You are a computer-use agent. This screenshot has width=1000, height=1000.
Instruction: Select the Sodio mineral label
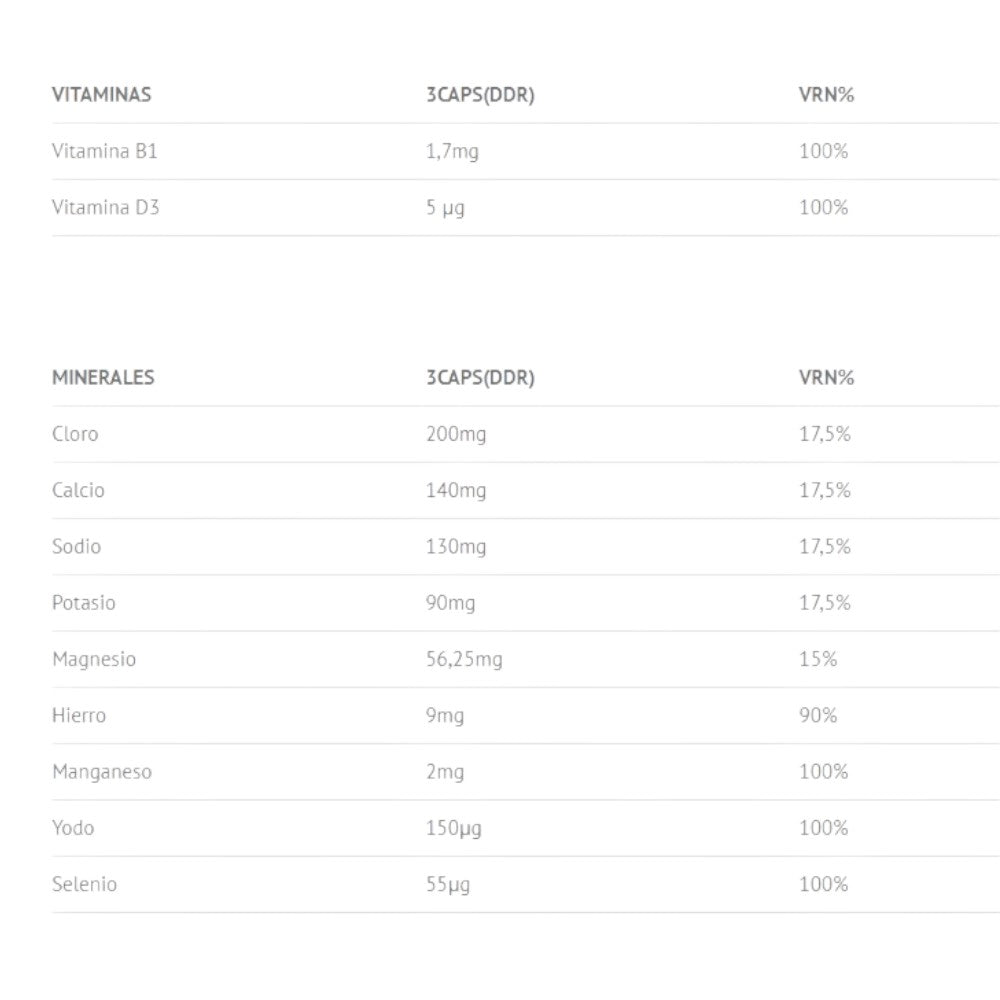click(77, 546)
